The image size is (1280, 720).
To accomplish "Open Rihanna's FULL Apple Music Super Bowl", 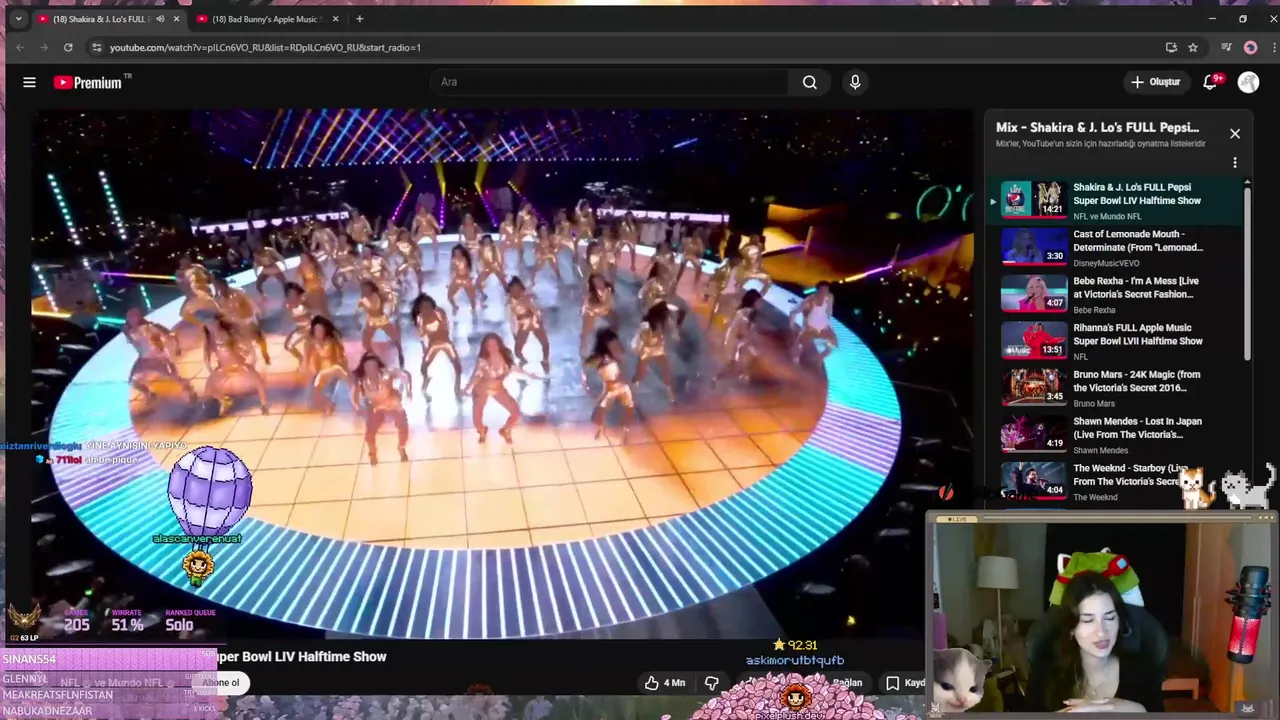I will [x=1115, y=340].
